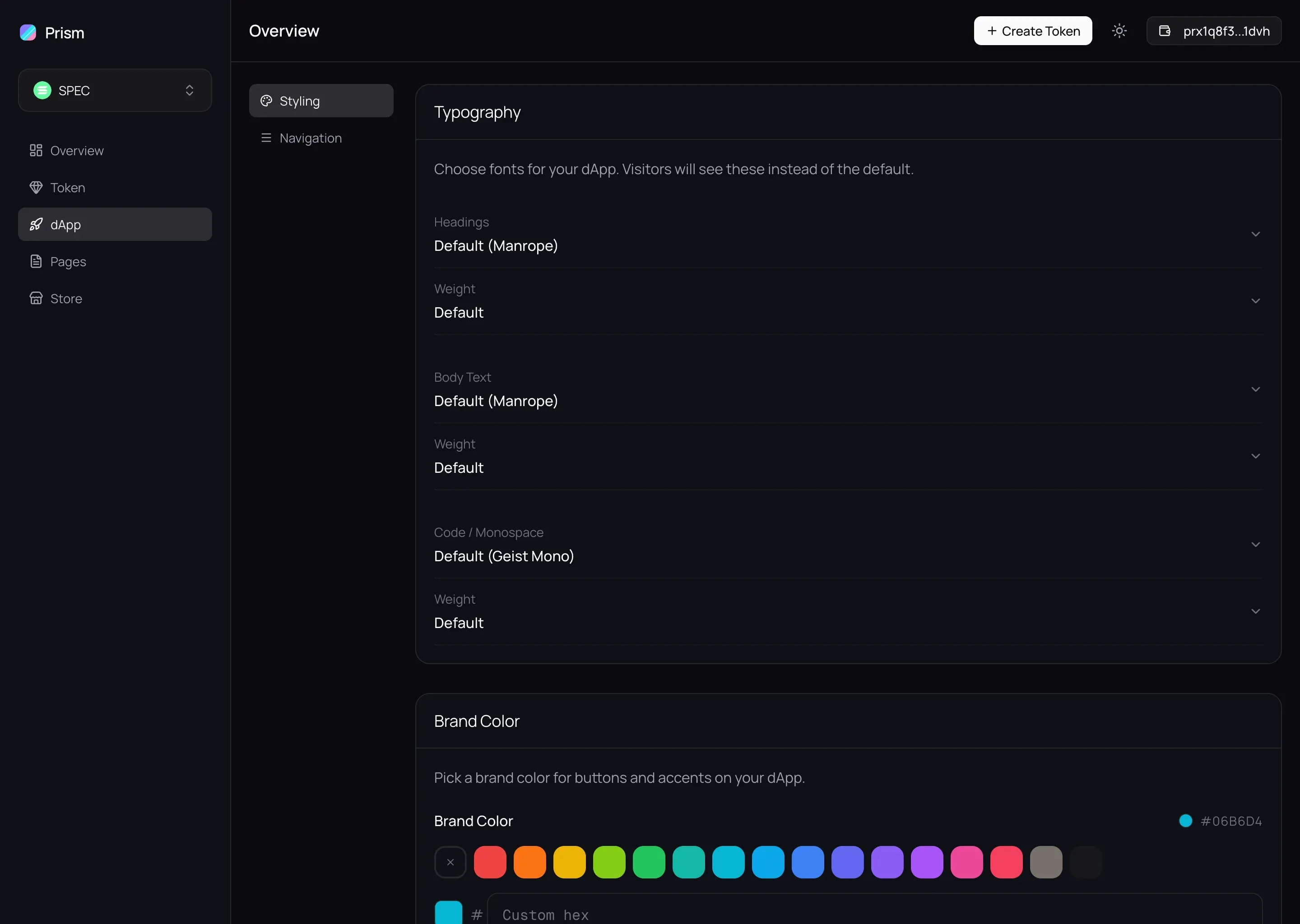Pick the purple brand color swatch

pyautogui.click(x=927, y=862)
